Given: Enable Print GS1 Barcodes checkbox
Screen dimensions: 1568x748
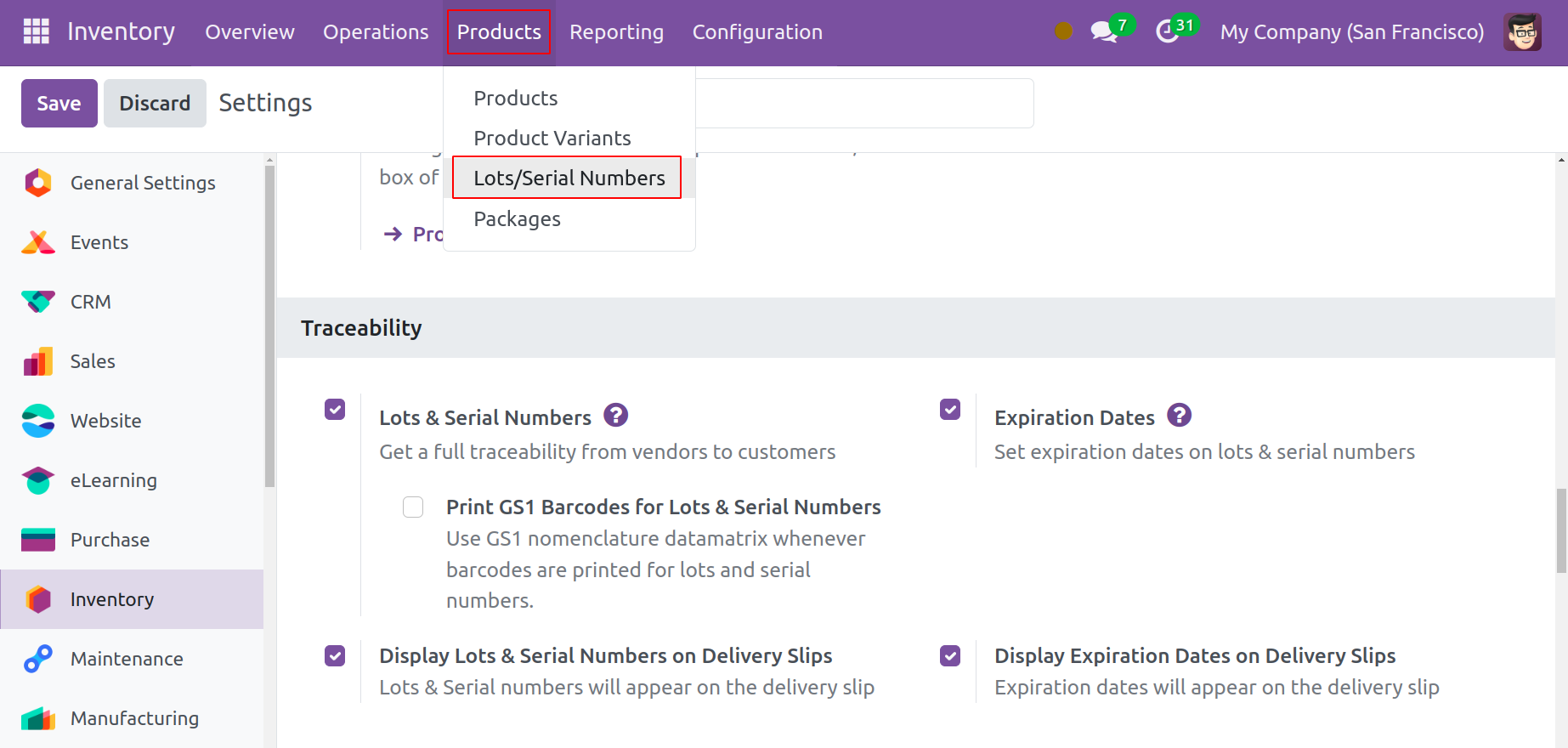Looking at the screenshot, I should (413, 507).
